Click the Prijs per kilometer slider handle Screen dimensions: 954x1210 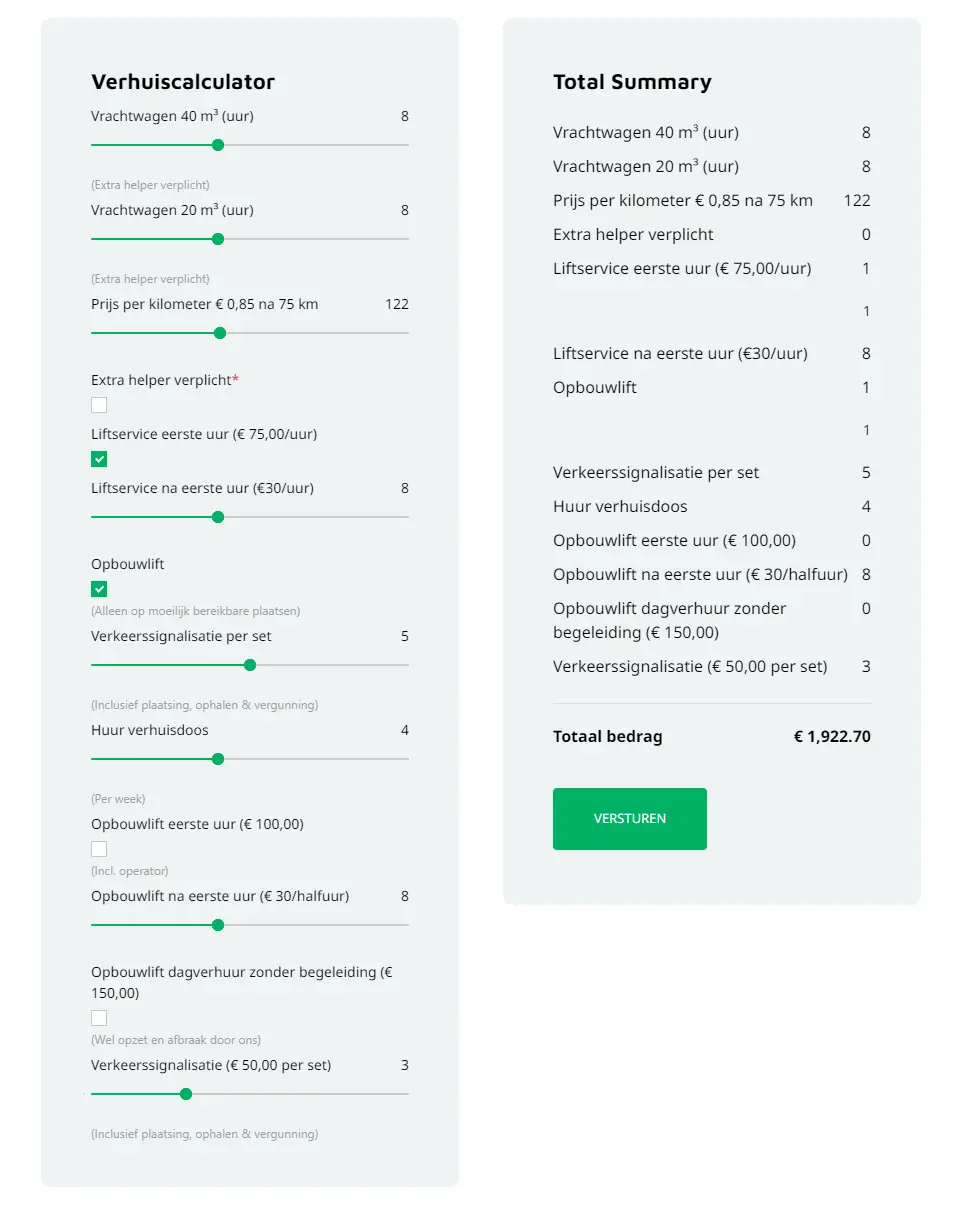(220, 333)
